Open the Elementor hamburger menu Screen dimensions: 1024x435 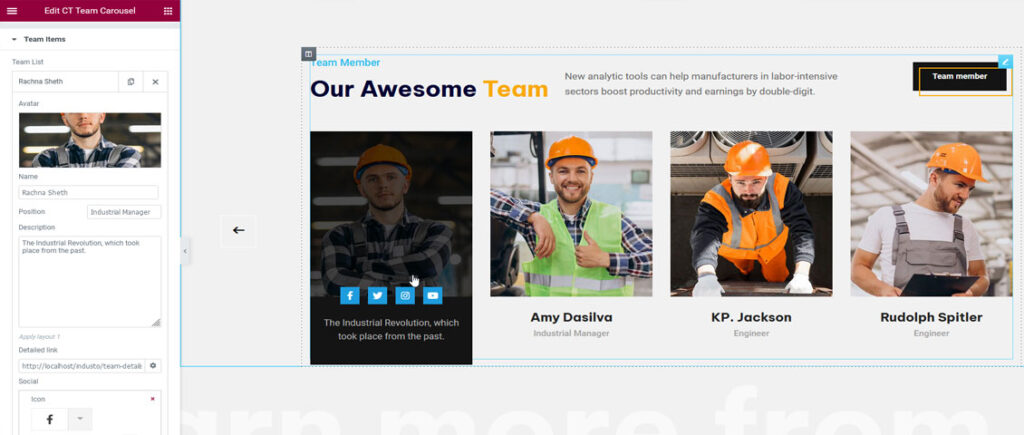coord(12,10)
